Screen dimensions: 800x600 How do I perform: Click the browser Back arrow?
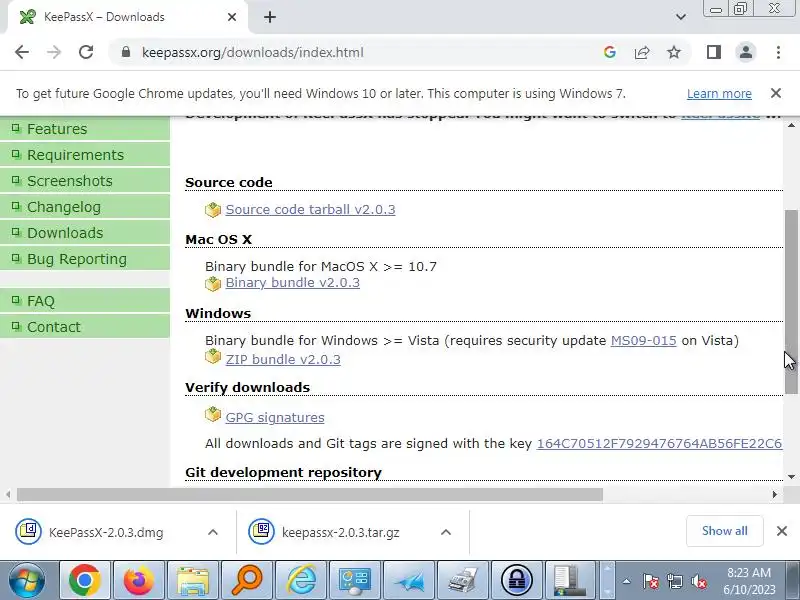tap(22, 52)
